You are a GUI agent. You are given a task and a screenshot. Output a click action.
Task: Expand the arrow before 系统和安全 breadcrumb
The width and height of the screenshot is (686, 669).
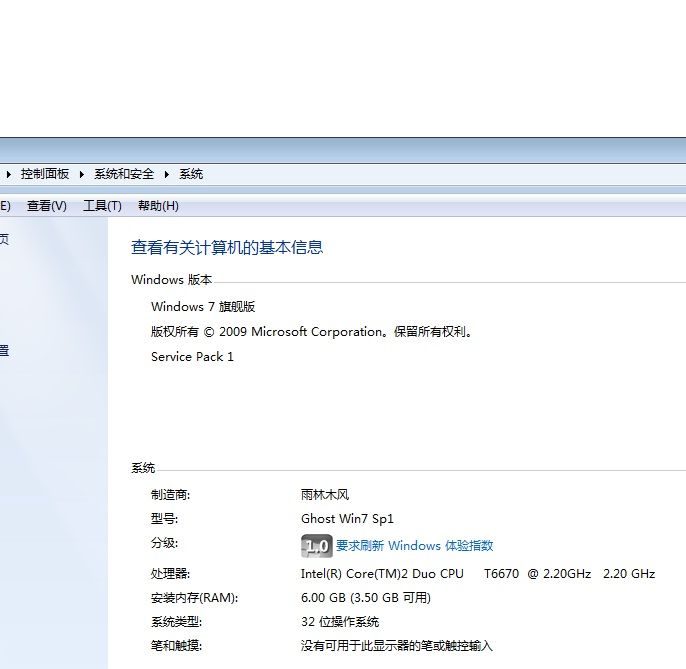coord(82,175)
